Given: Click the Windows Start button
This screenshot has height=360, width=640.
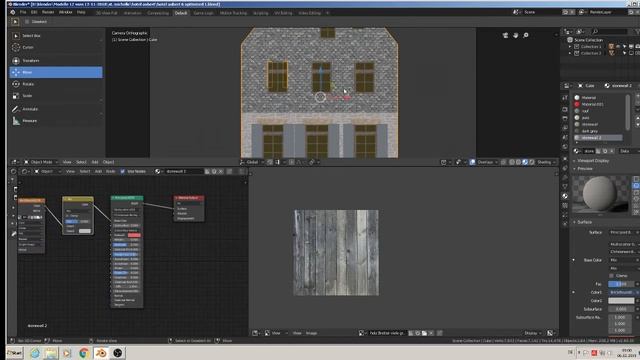Looking at the screenshot, I should coord(15,353).
